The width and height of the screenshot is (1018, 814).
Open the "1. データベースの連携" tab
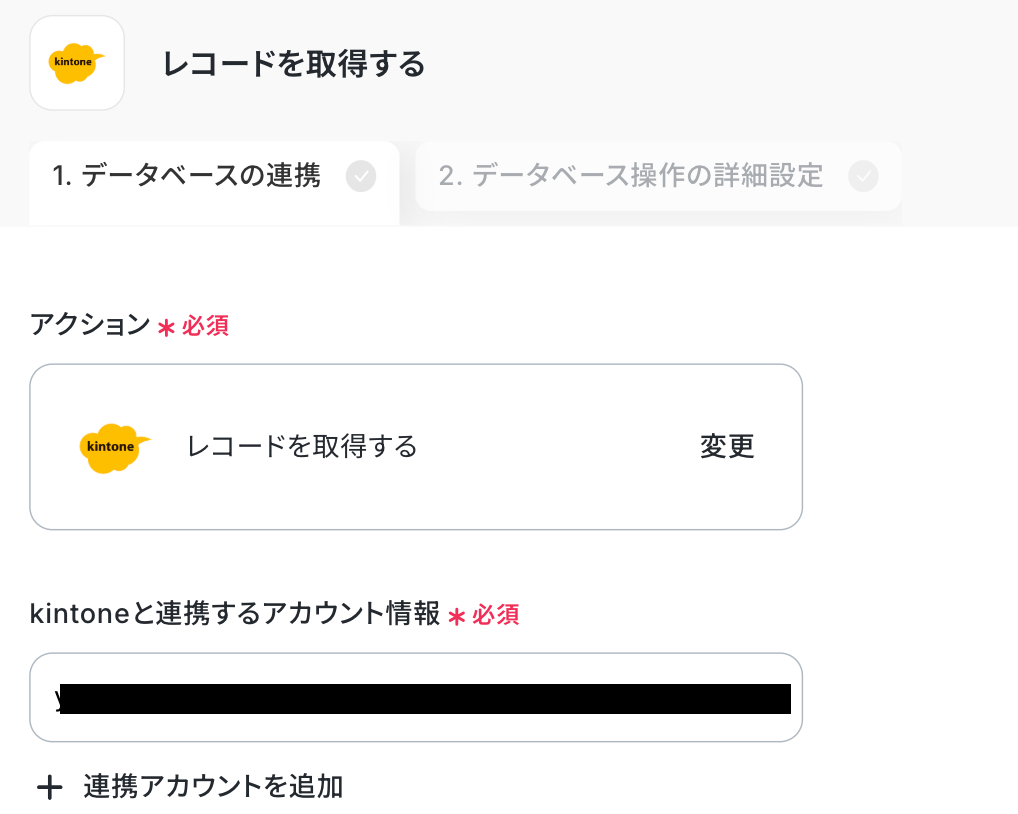187,177
